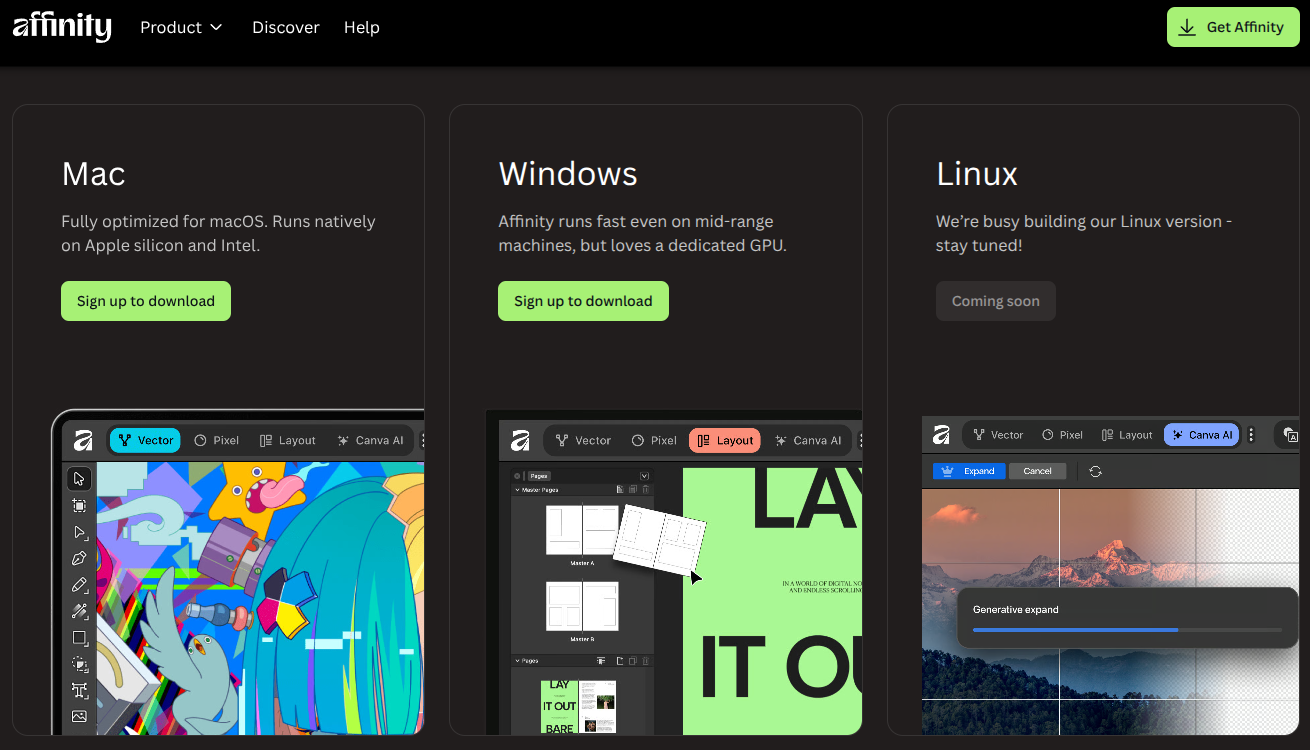
Task: Select the Master B thumbnail
Action: [582, 606]
